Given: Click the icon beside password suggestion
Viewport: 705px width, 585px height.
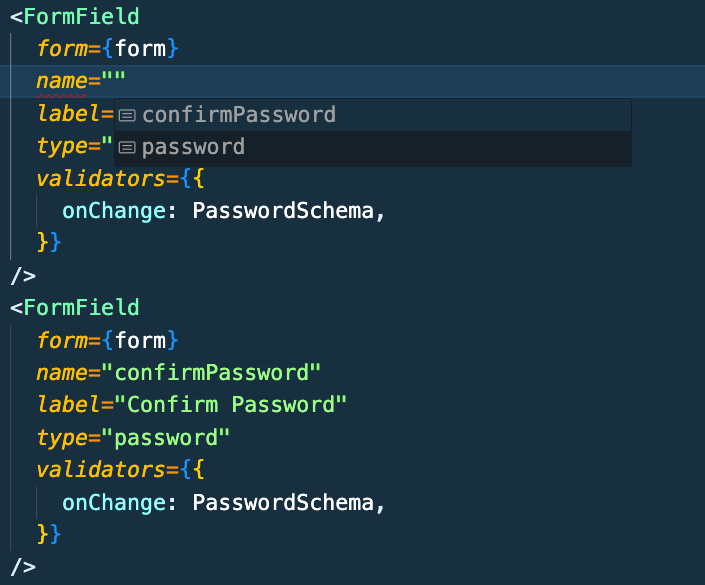Looking at the screenshot, I should [x=127, y=147].
